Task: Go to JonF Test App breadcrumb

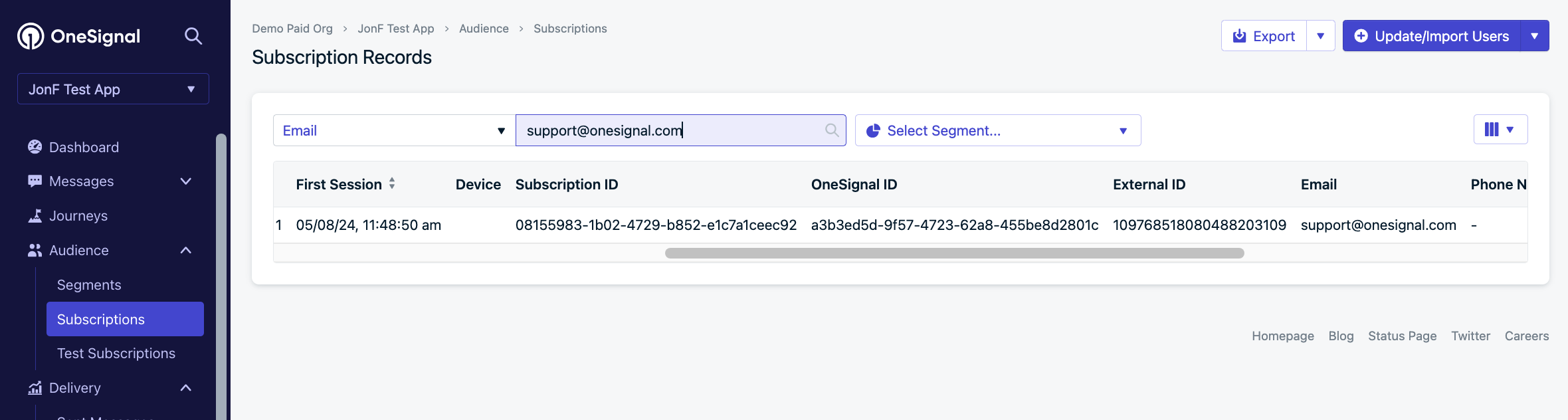Action: [x=396, y=29]
